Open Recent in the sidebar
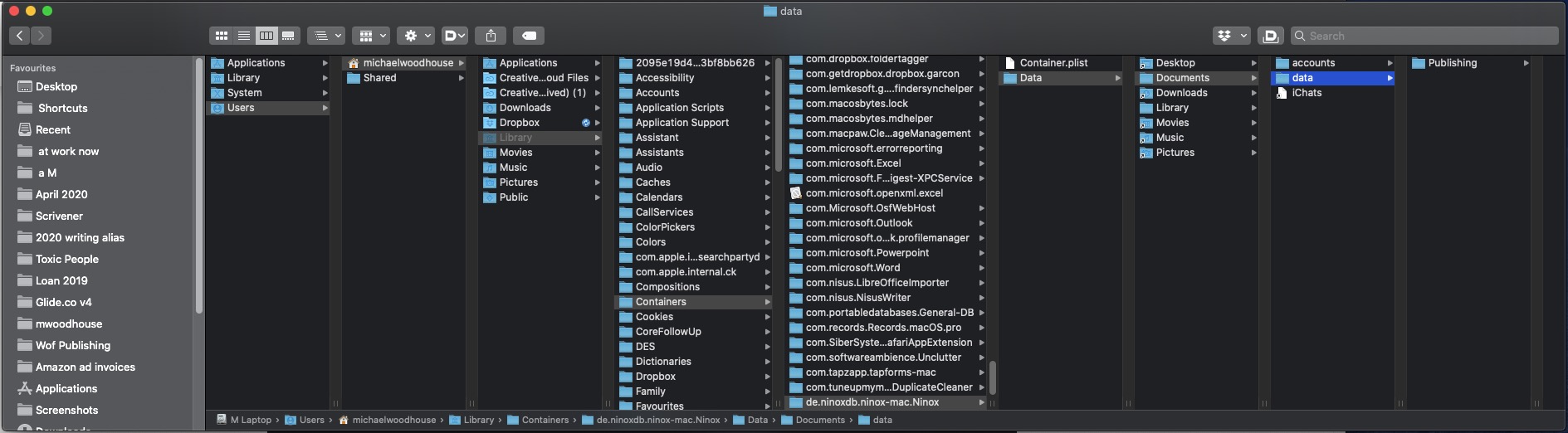1568x433 pixels. pyautogui.click(x=52, y=129)
